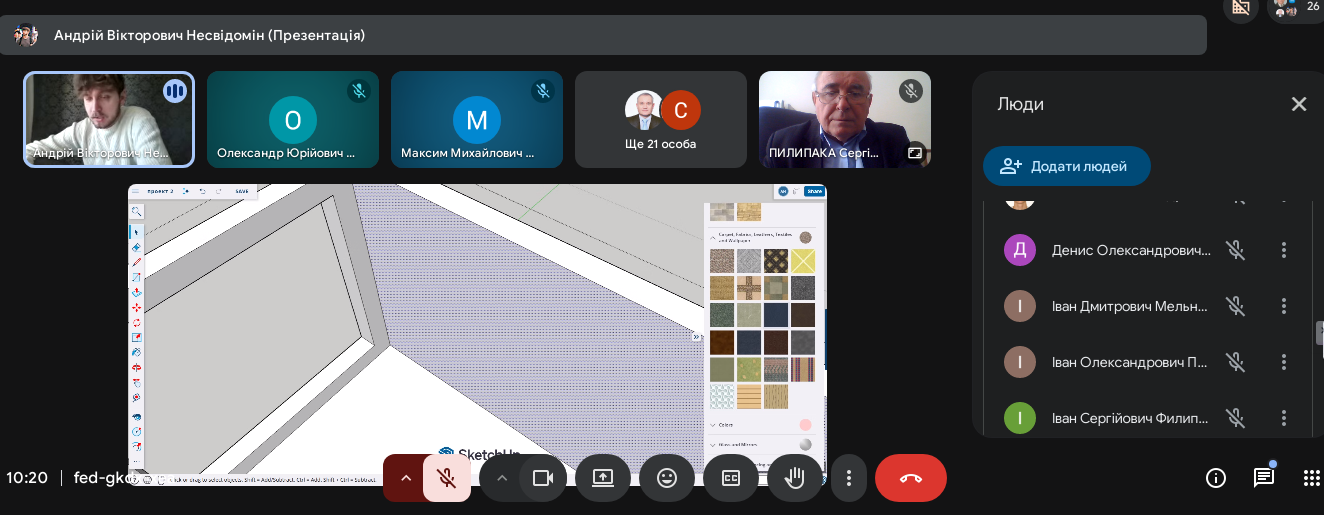The image size is (1324, 515).
Task: Click the pink Colors category circle
Action: 806,425
